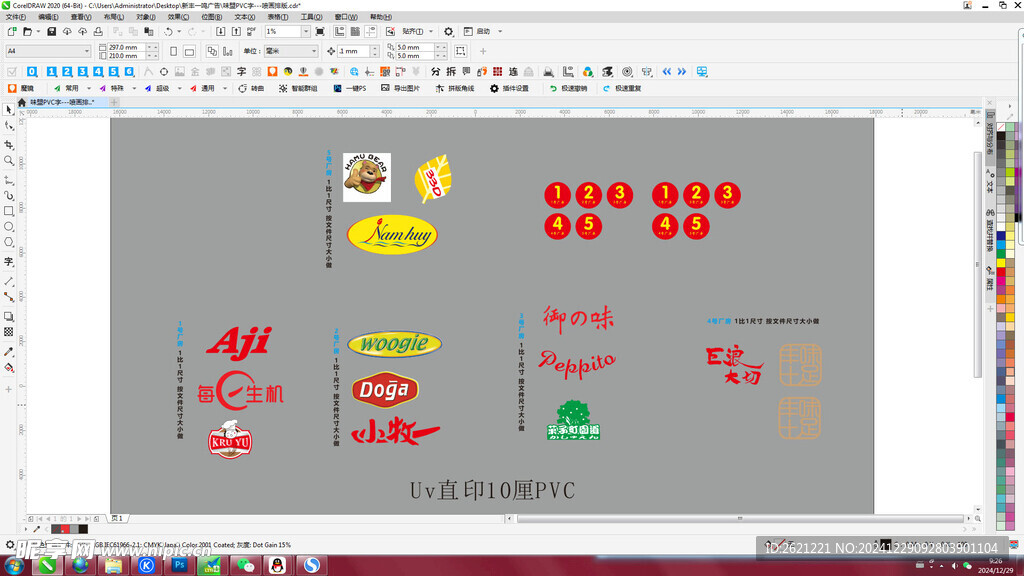Select the Pick tool in the toolbox
The height and width of the screenshot is (576, 1024).
tap(8, 110)
